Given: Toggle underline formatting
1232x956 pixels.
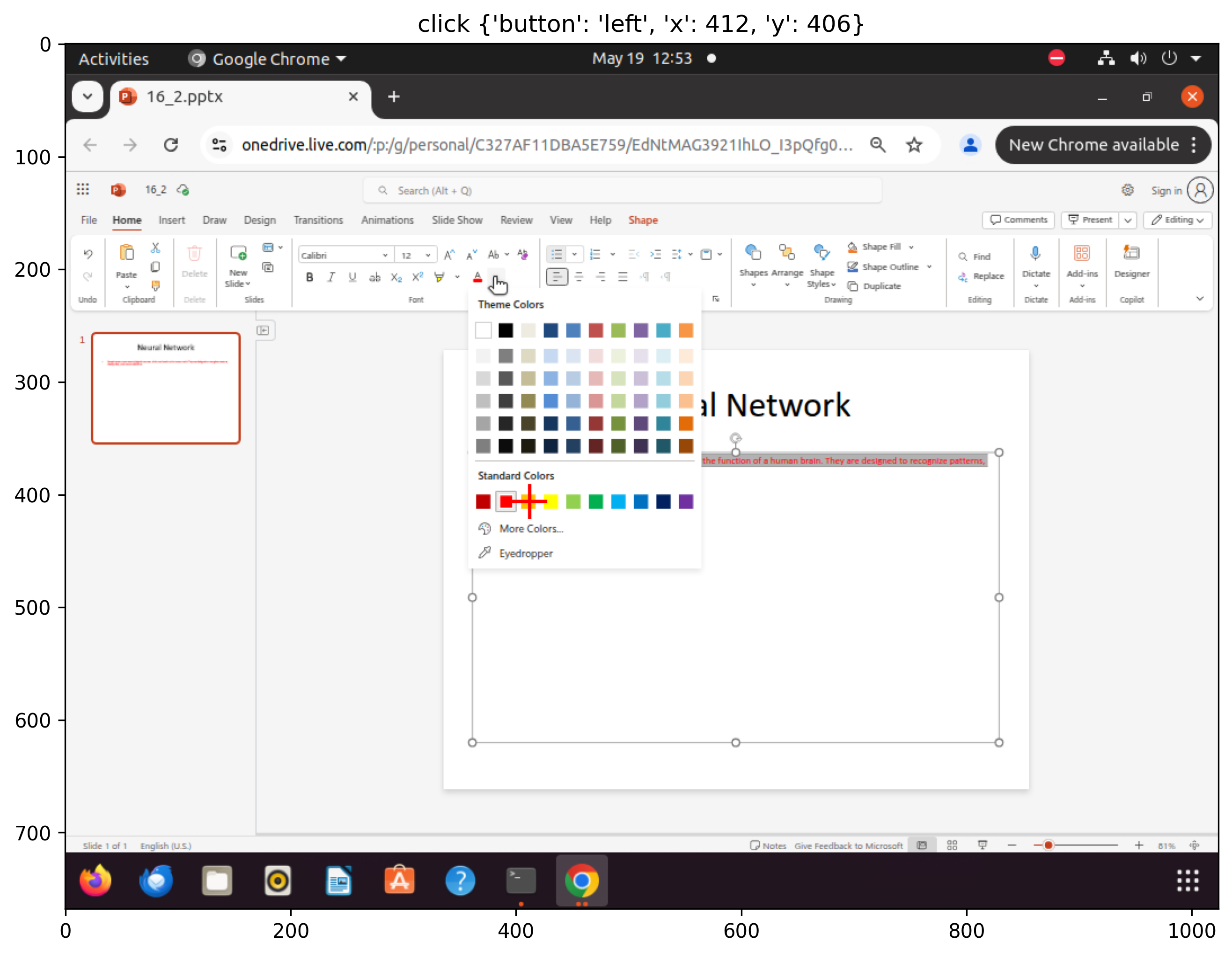Looking at the screenshot, I should click(352, 277).
